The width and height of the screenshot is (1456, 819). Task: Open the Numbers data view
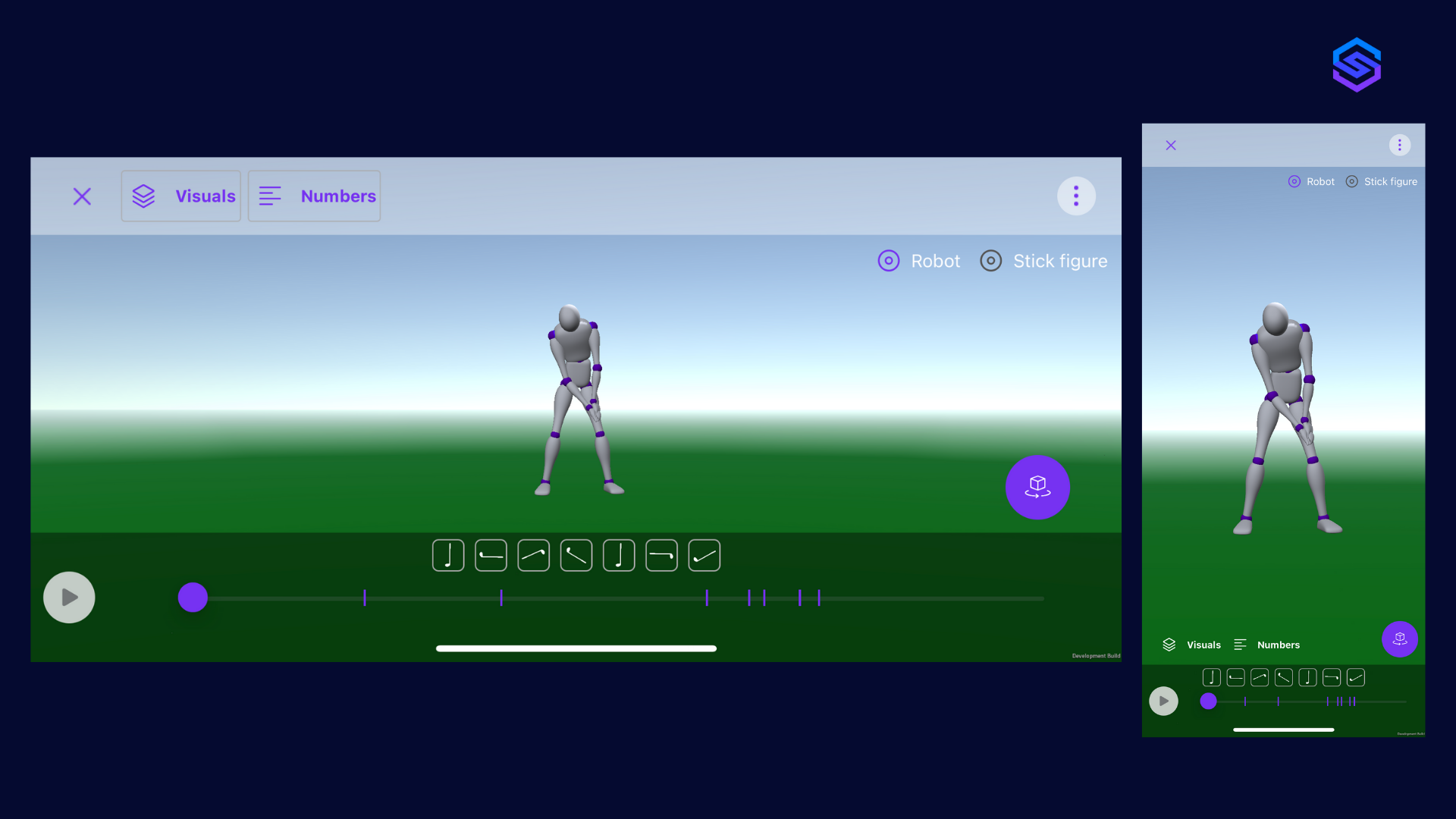[313, 196]
